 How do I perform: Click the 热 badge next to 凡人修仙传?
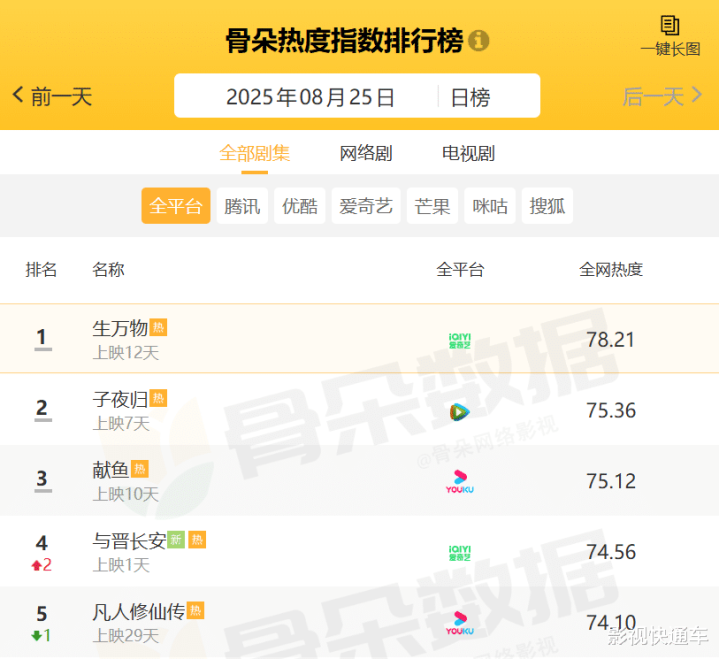click(x=195, y=610)
